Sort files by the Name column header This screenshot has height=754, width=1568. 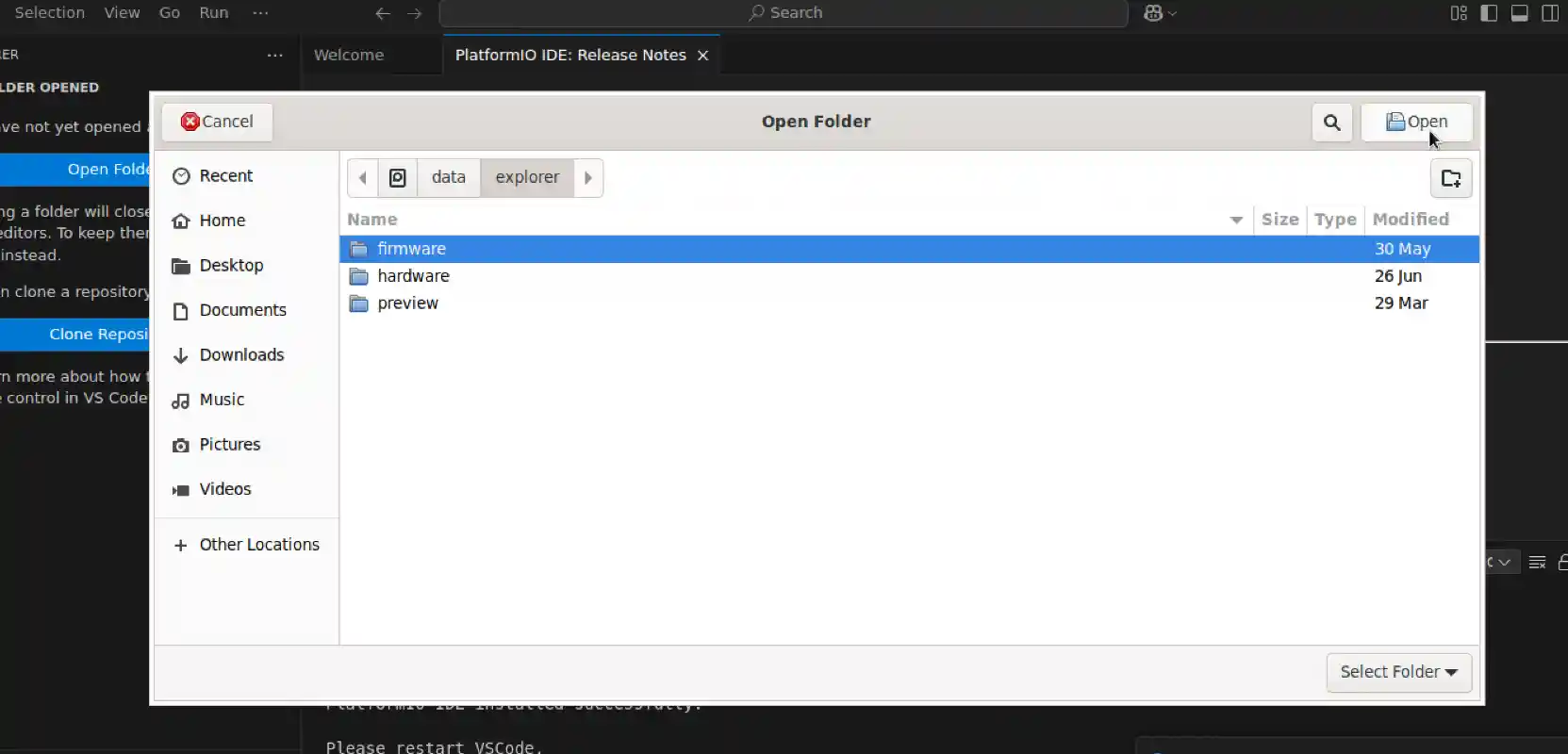(x=796, y=220)
